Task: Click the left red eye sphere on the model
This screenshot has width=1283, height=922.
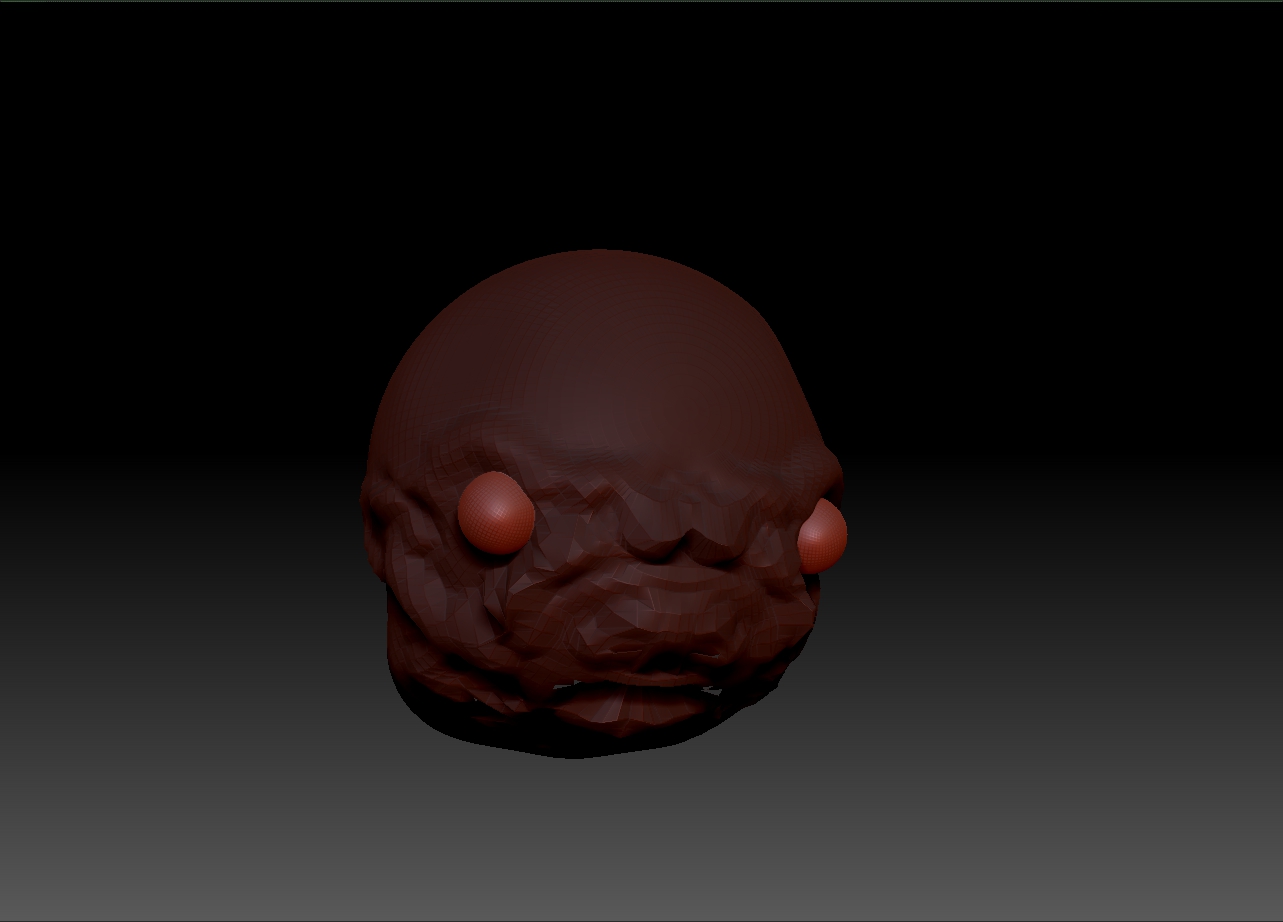Action: pyautogui.click(x=496, y=514)
